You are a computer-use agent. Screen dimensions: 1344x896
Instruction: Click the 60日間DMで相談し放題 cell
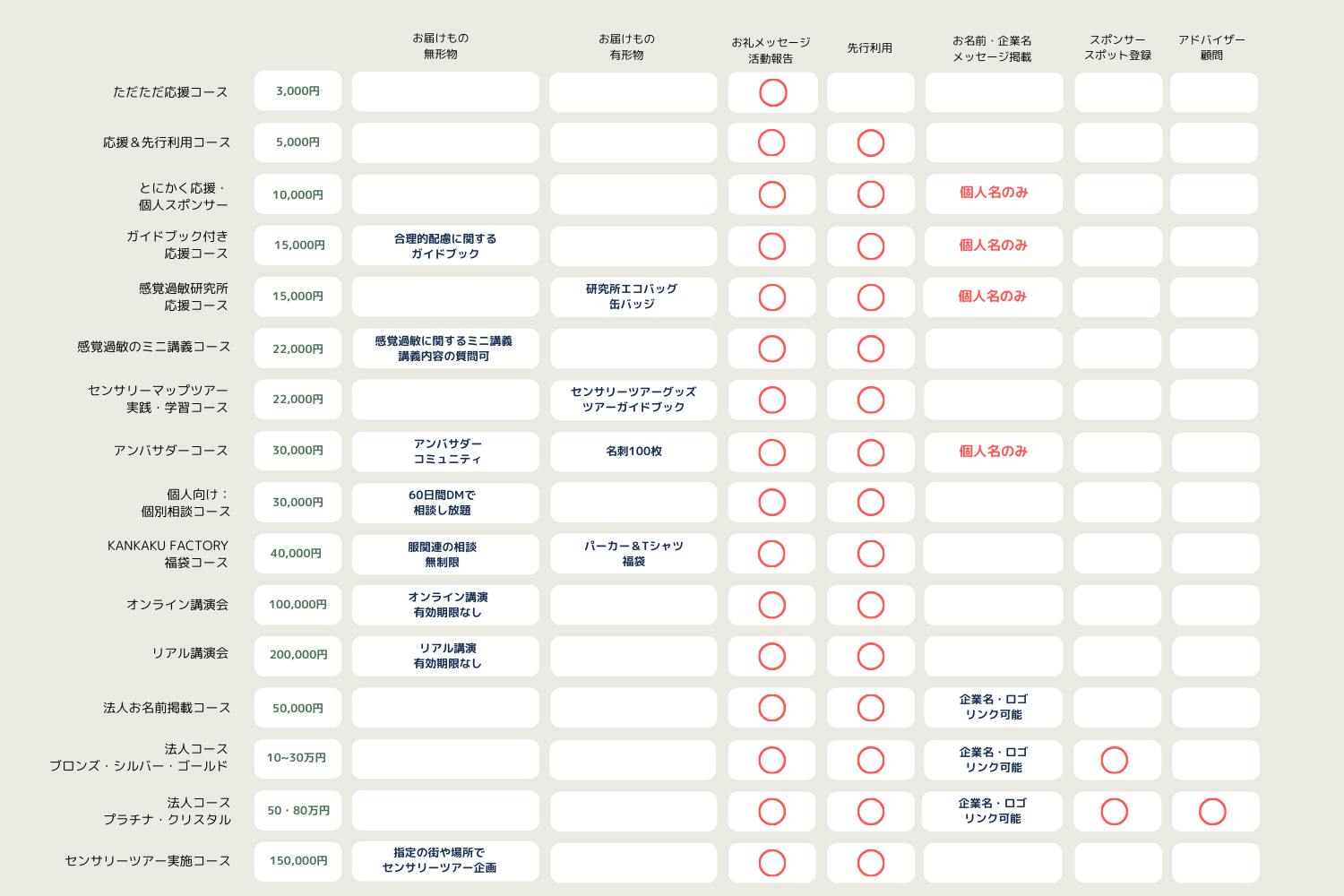click(445, 503)
